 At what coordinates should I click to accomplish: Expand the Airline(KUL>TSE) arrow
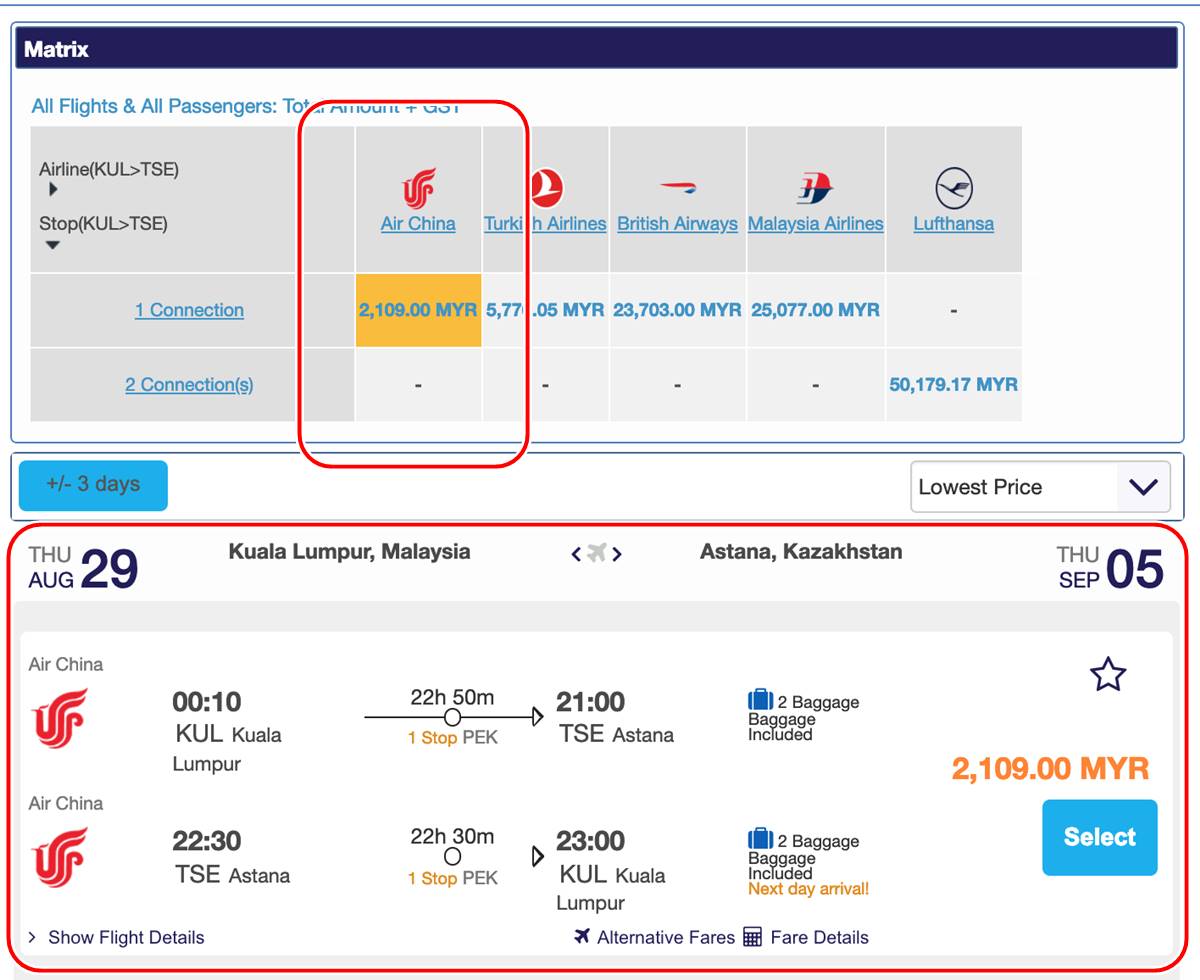[x=53, y=189]
